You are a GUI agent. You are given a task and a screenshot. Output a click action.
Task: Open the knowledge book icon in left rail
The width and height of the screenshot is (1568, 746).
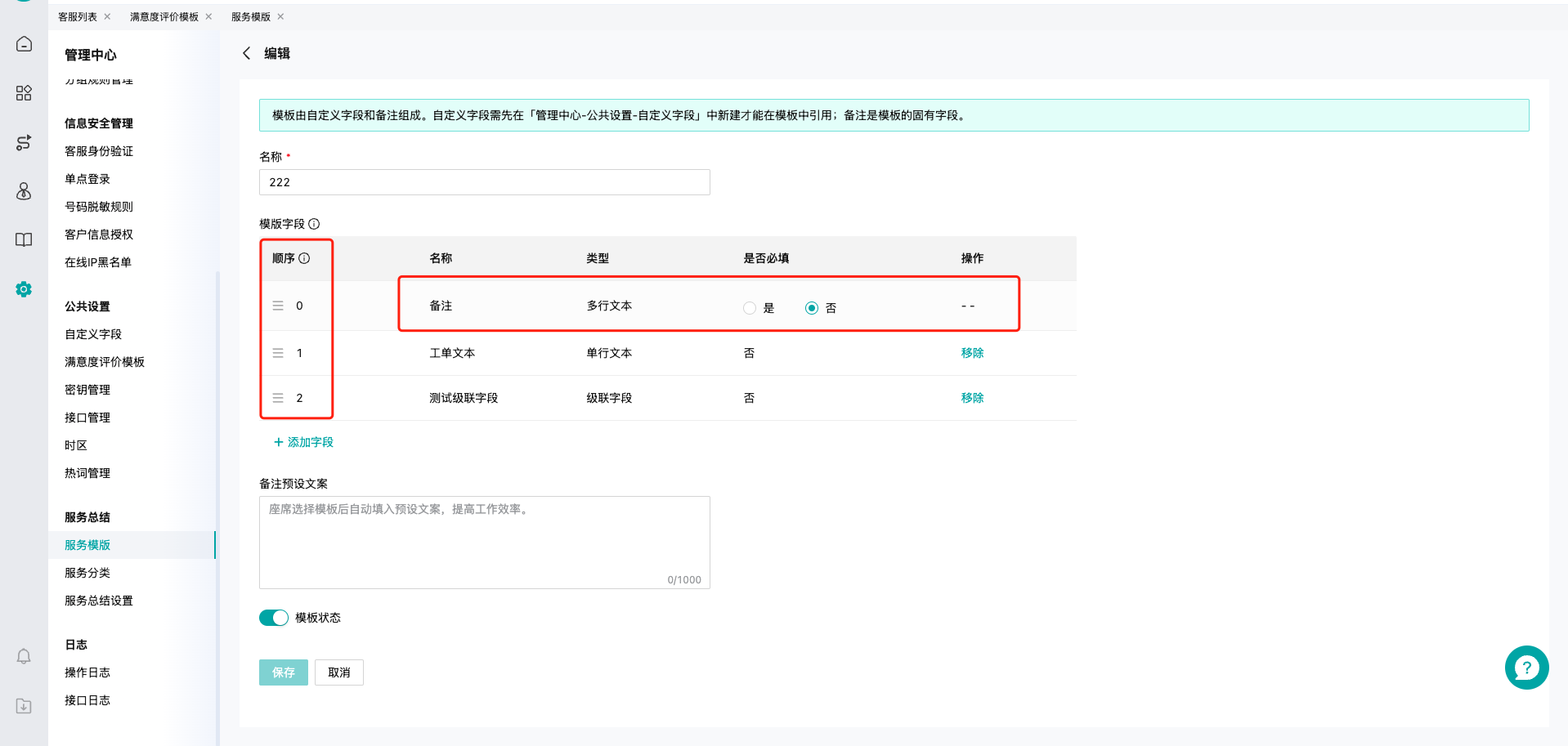coord(24,240)
